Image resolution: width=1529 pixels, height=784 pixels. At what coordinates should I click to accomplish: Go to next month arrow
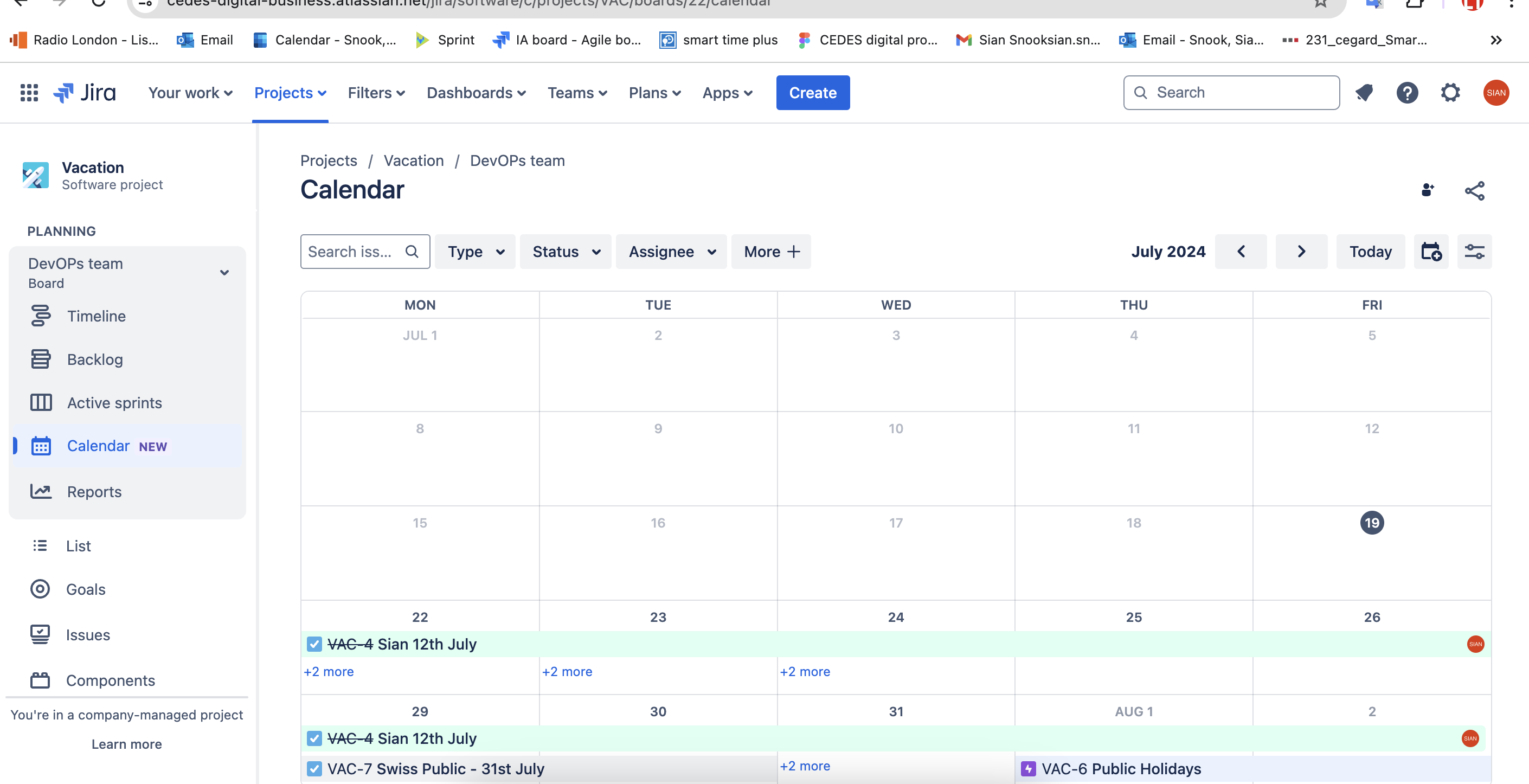tap(1301, 252)
